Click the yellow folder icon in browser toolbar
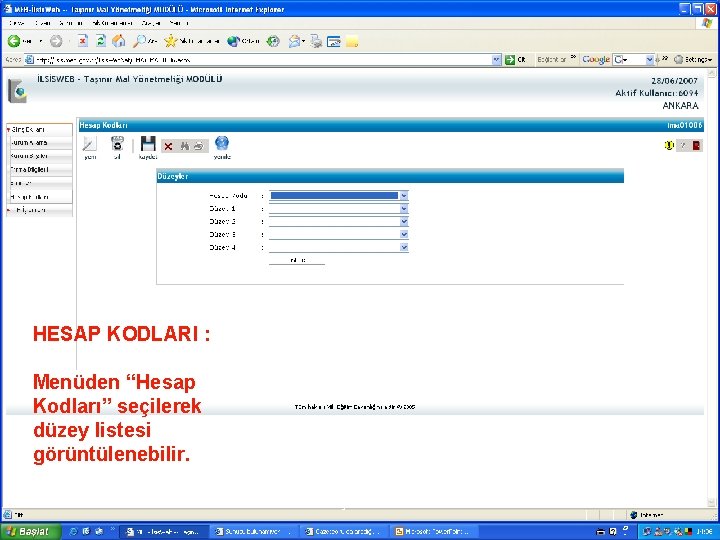720x540 pixels. 352,42
